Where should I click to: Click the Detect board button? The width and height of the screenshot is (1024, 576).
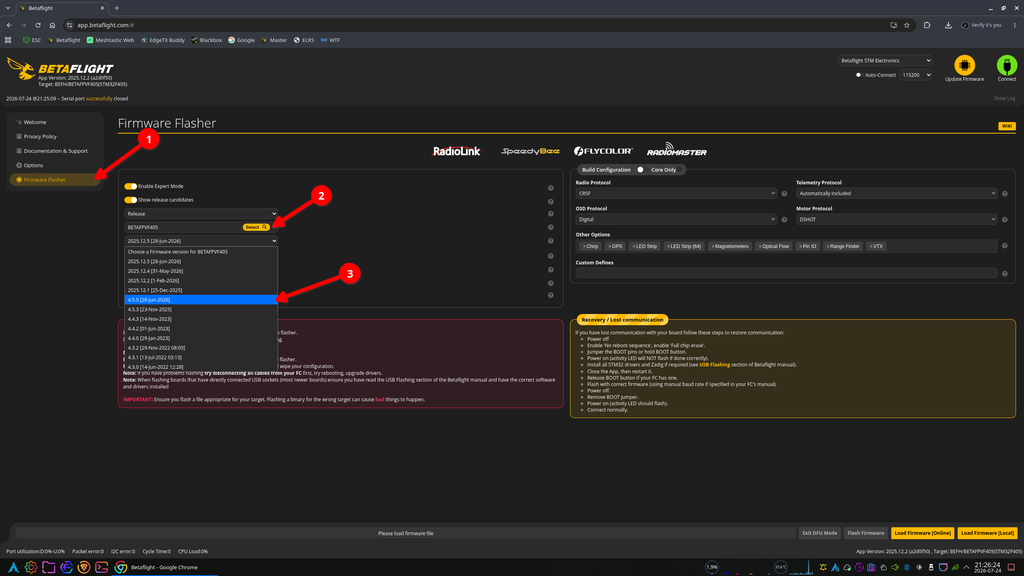coord(255,227)
